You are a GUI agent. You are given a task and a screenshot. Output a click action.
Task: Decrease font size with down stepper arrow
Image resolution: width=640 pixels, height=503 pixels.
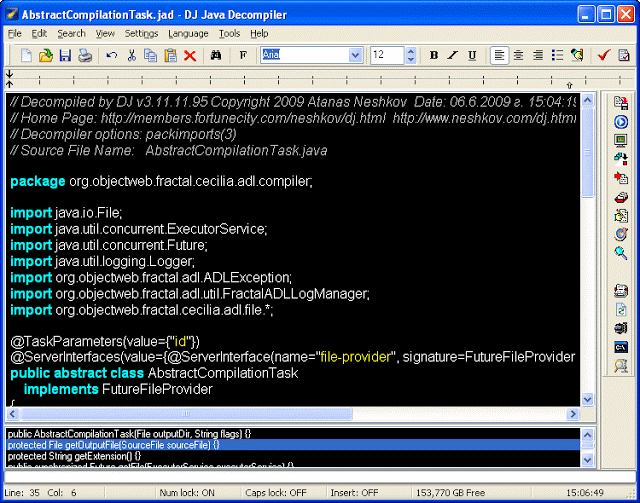coord(411,59)
